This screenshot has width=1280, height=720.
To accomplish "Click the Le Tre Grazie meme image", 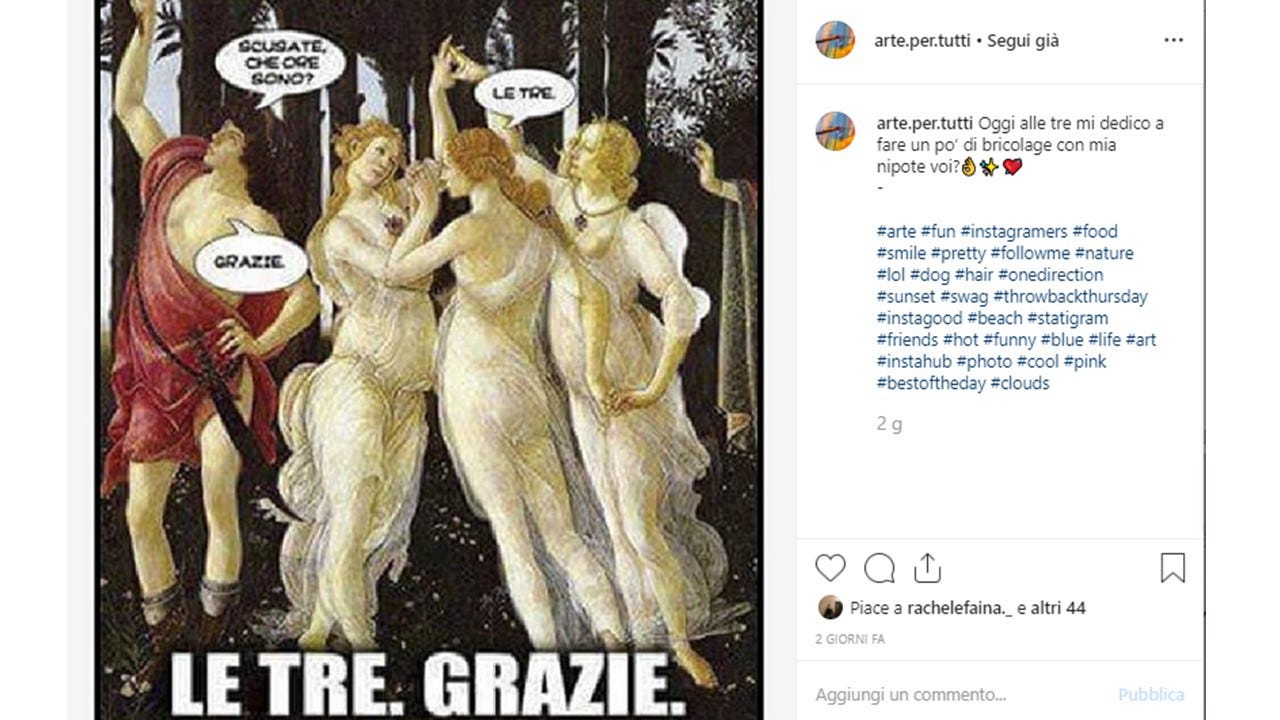I will point(429,360).
